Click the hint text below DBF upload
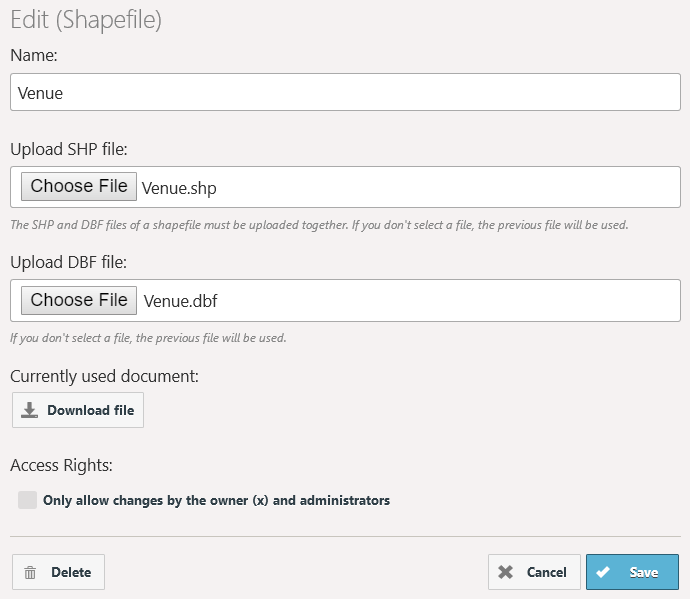 (148, 338)
